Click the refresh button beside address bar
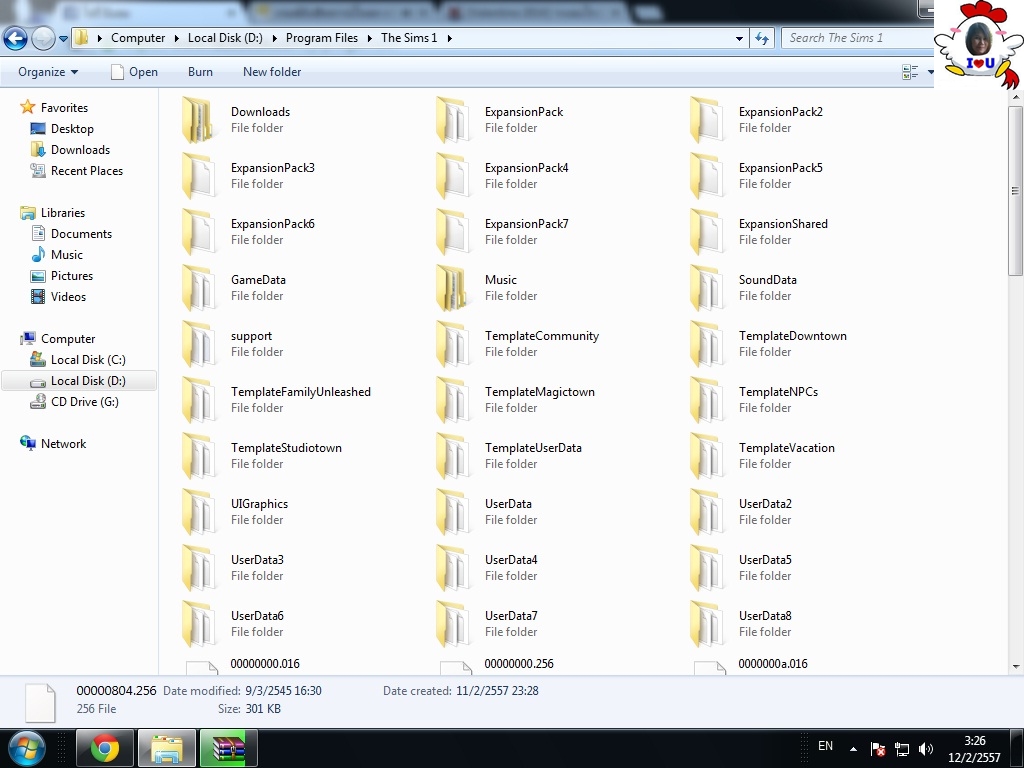The width and height of the screenshot is (1024, 768). [761, 39]
